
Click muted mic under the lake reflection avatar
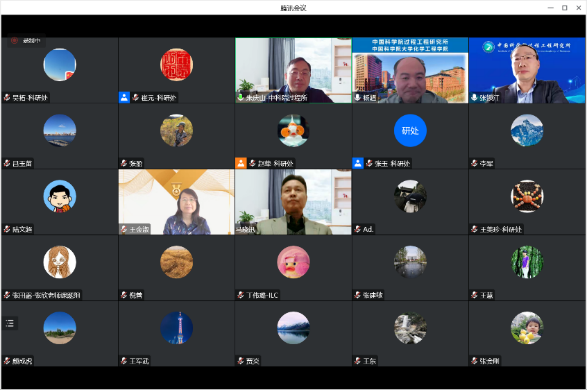[x=241, y=361]
